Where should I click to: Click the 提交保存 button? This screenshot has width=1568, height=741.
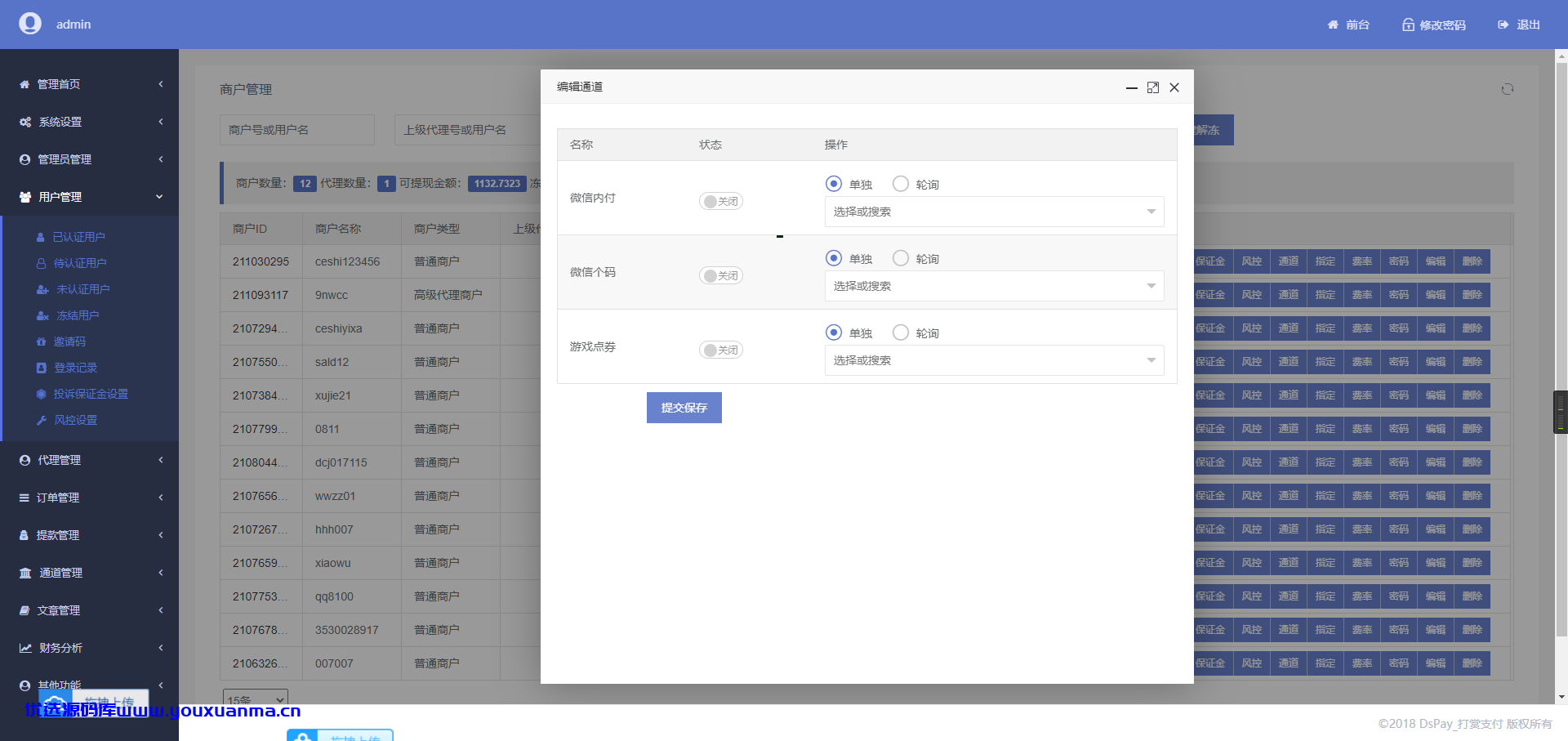tap(684, 408)
